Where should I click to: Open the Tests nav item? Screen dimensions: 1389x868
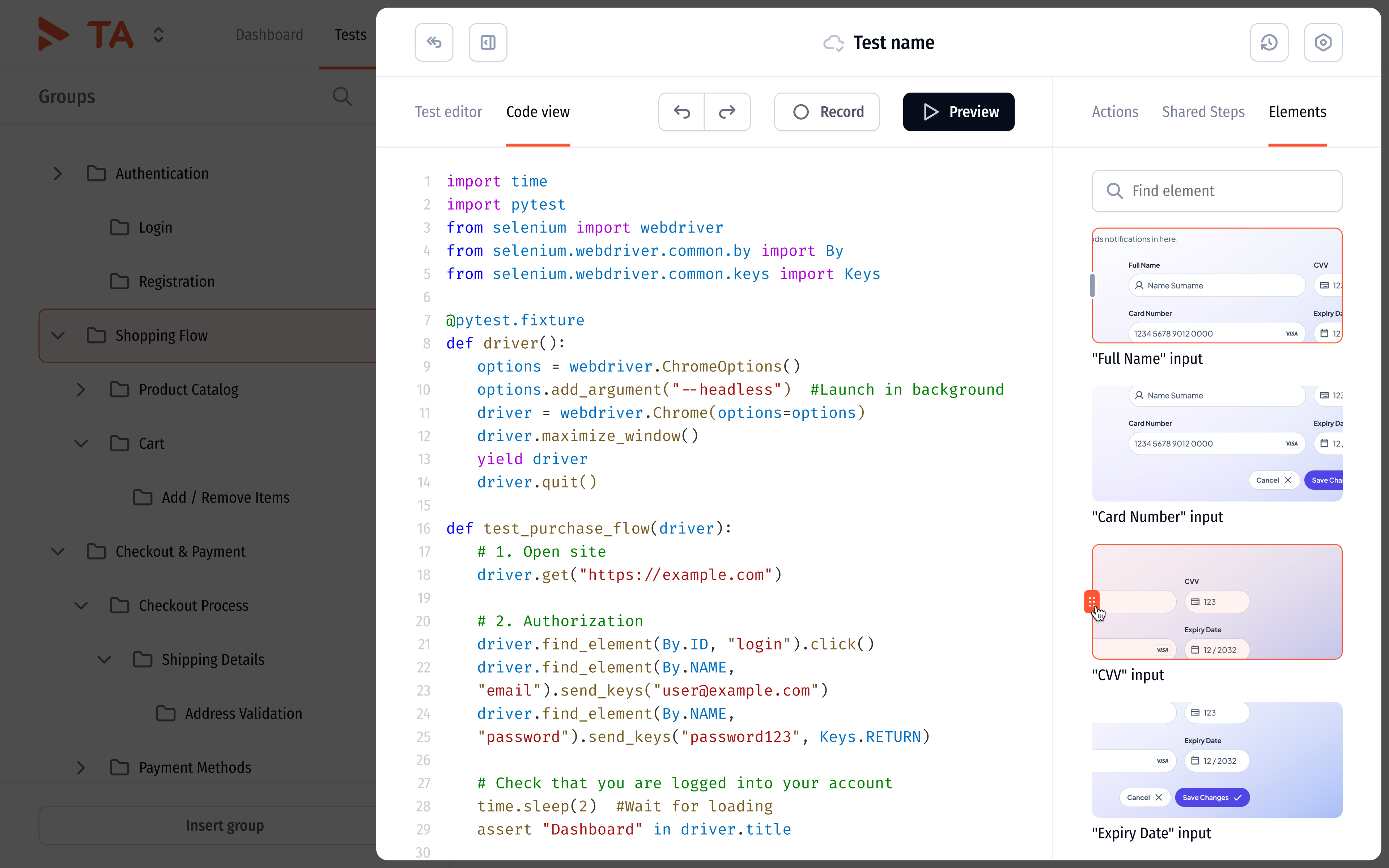(x=350, y=34)
